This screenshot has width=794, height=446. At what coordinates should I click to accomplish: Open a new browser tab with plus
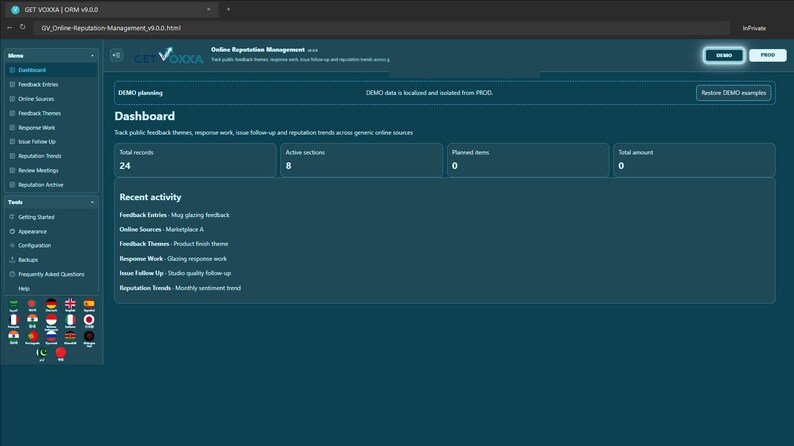[228, 9]
